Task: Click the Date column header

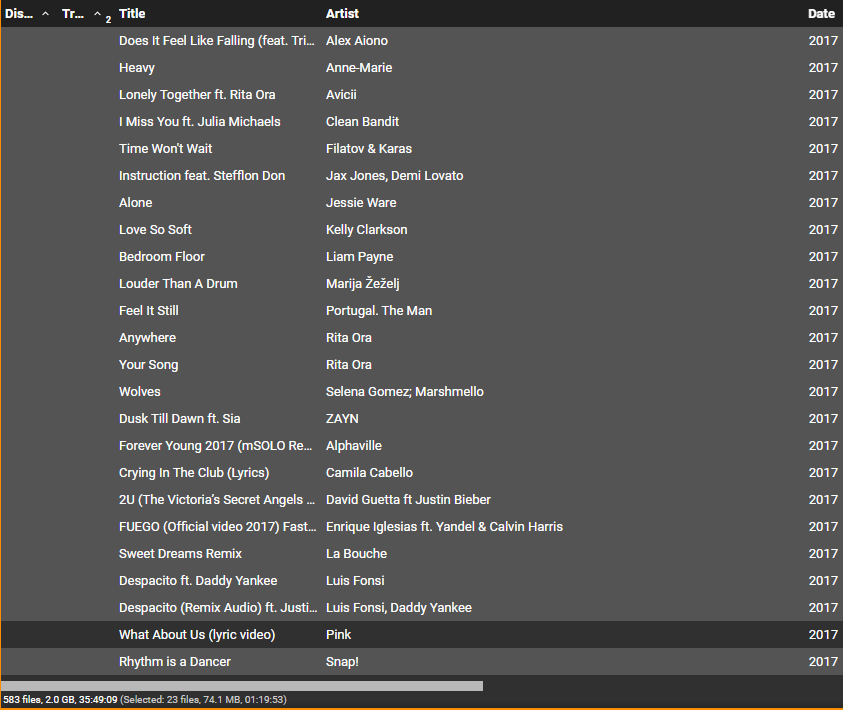Action: 821,14
